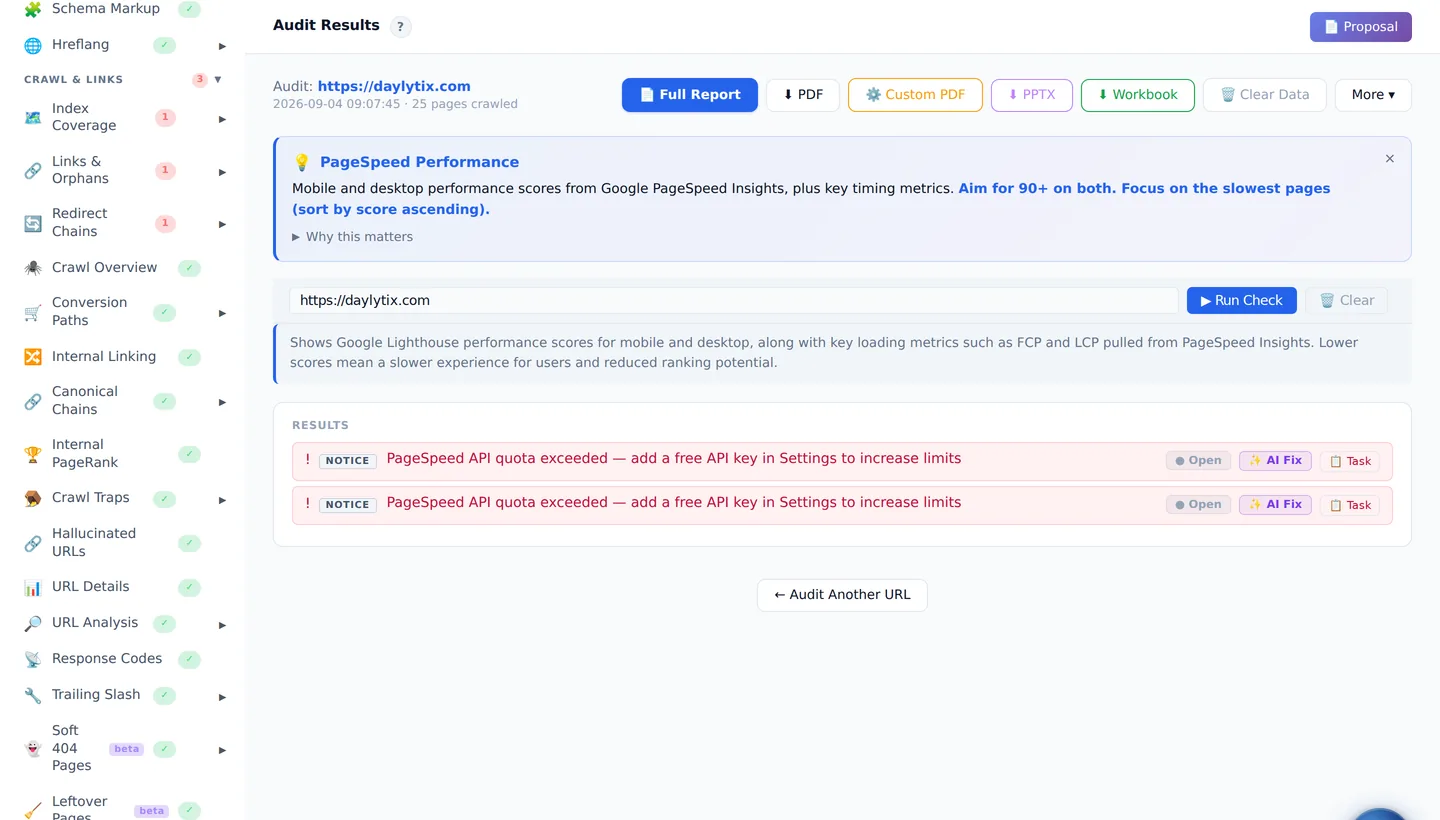
Task: Select Response Codes in the sidebar
Action: [107, 659]
